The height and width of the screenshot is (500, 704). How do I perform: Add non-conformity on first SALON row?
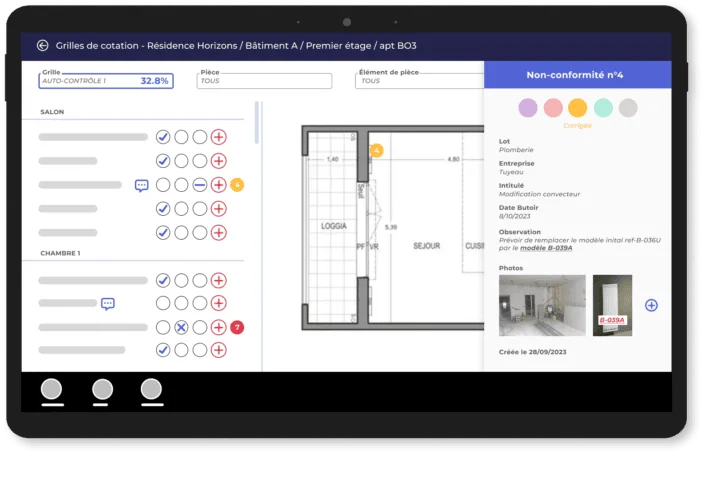(x=219, y=137)
